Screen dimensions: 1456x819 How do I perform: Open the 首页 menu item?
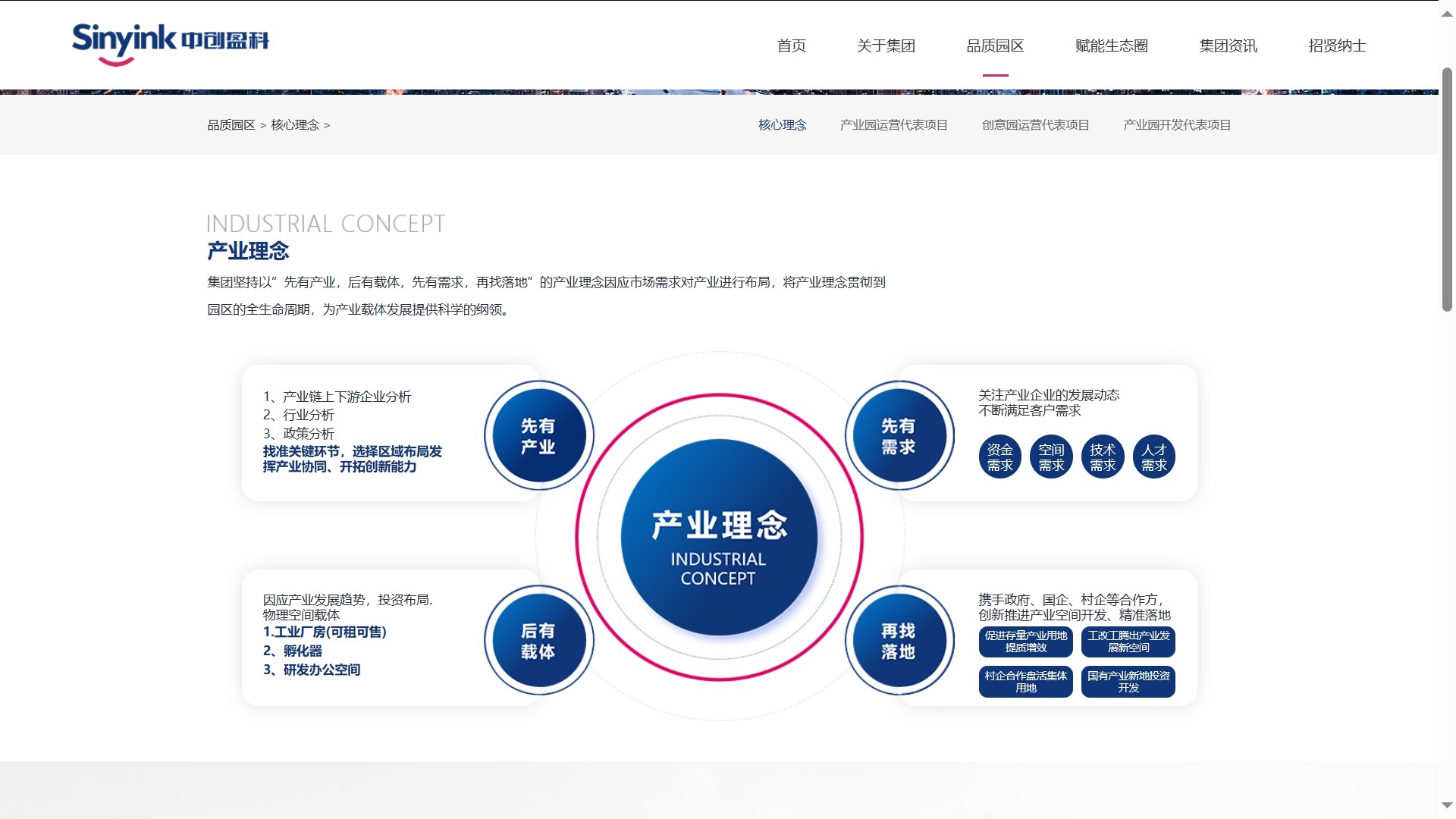pyautogui.click(x=791, y=46)
